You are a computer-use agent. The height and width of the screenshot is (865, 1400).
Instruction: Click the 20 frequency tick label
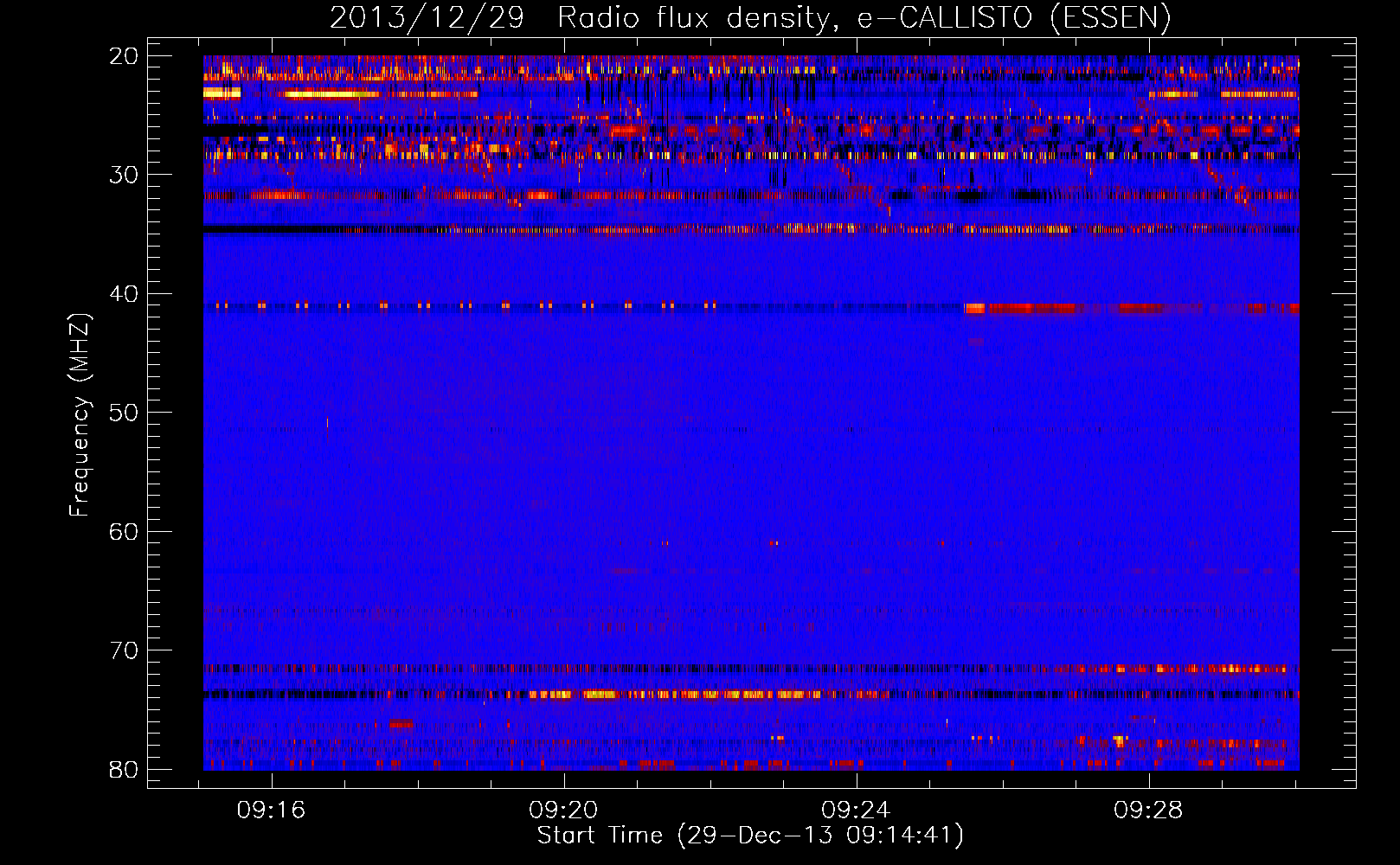(x=124, y=56)
